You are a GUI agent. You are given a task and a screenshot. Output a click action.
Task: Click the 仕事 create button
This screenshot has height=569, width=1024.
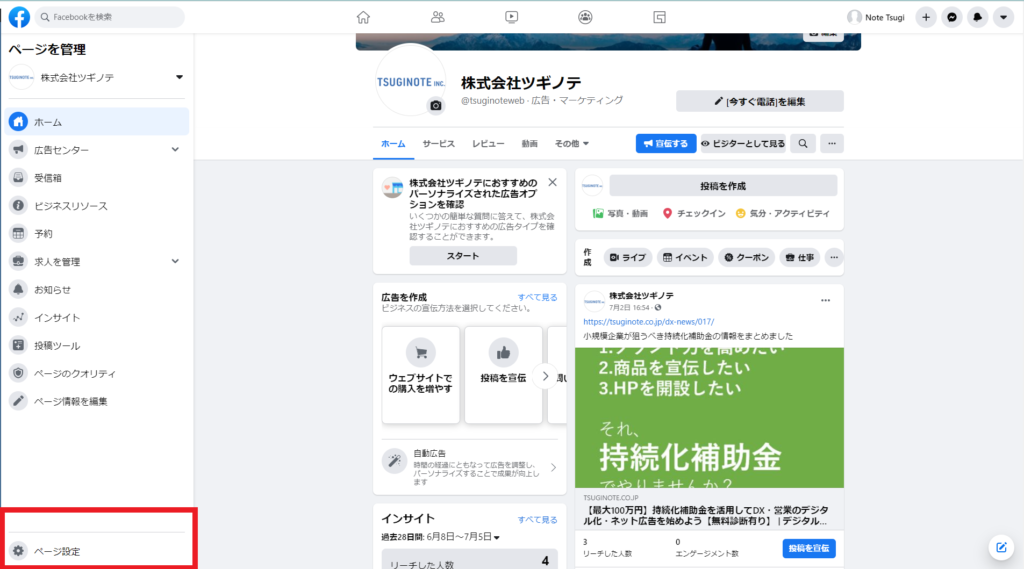pyautogui.click(x=799, y=257)
